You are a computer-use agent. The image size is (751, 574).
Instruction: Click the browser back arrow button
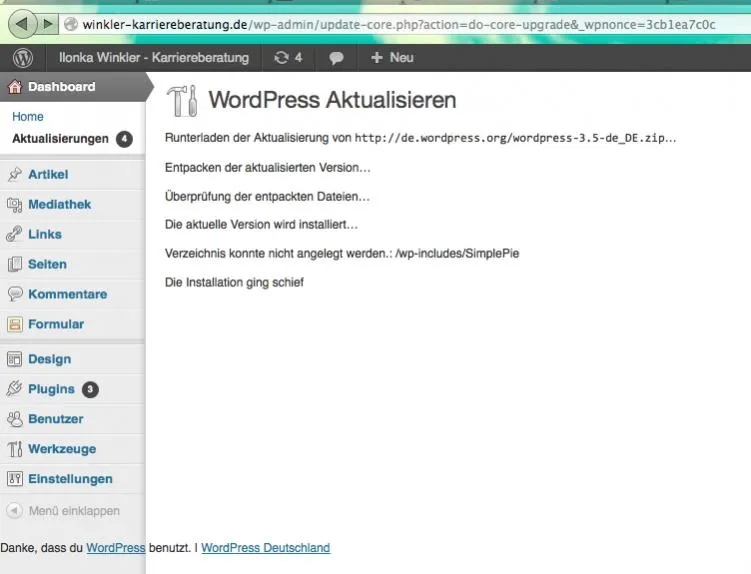[x=22, y=23]
